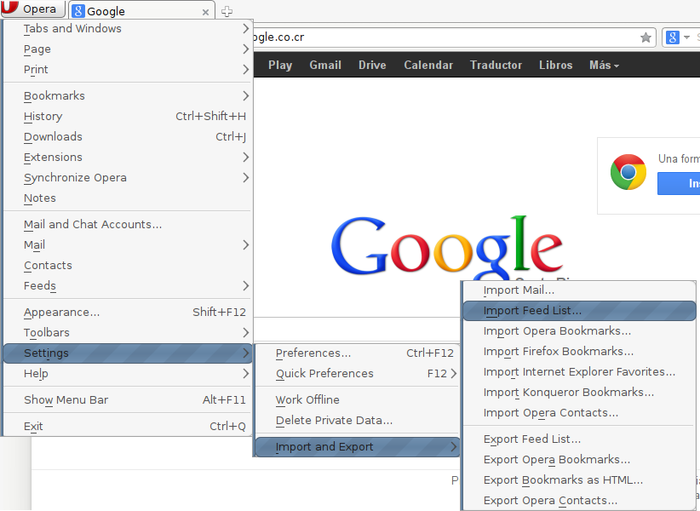This screenshot has width=700, height=511.
Task: Choose Show Menu Bar
Action: point(128,400)
